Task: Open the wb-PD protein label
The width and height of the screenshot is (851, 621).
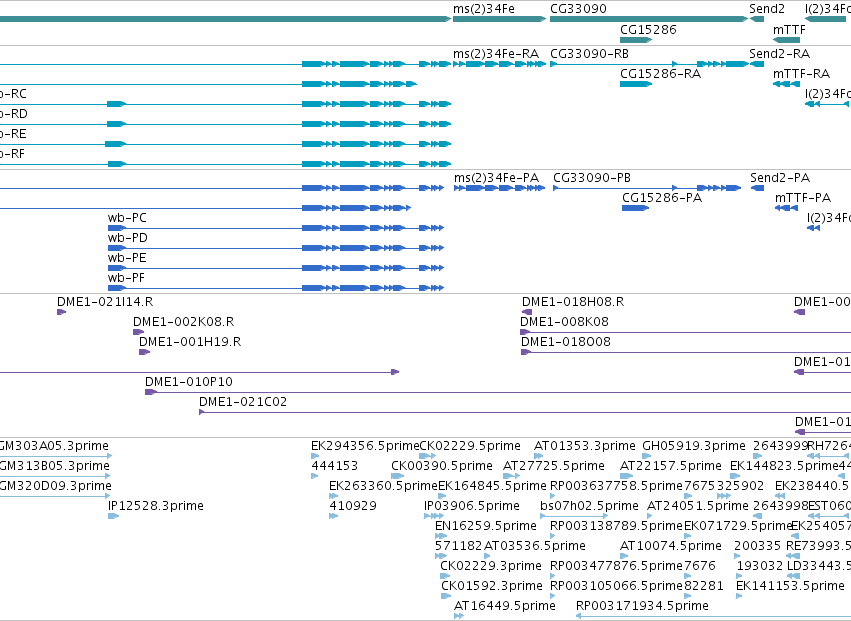Action: tap(128, 238)
